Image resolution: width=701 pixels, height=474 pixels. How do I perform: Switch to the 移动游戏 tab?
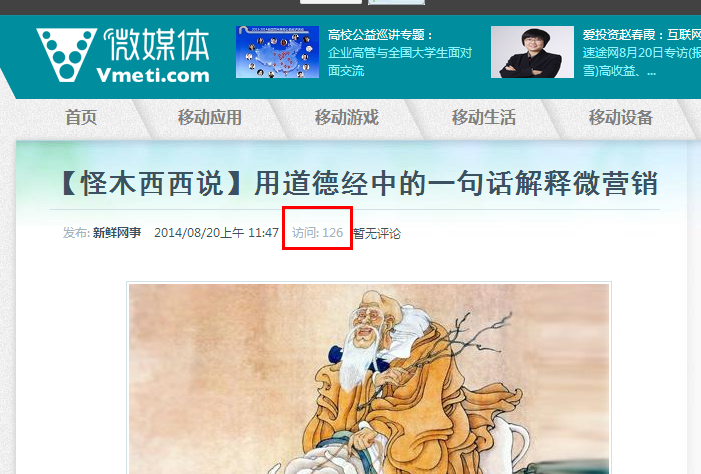[346, 118]
